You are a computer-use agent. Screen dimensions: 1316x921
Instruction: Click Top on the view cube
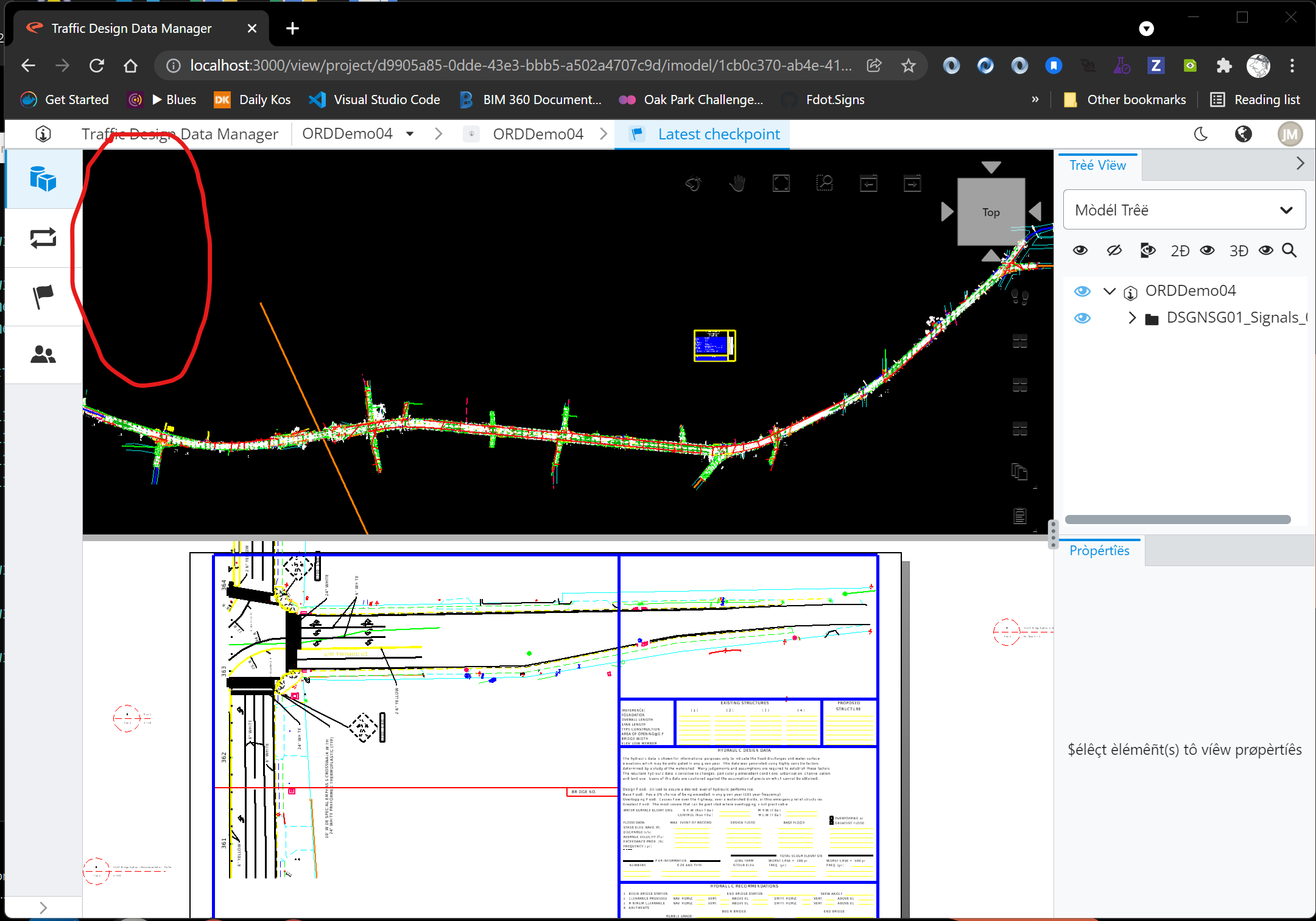[990, 212]
